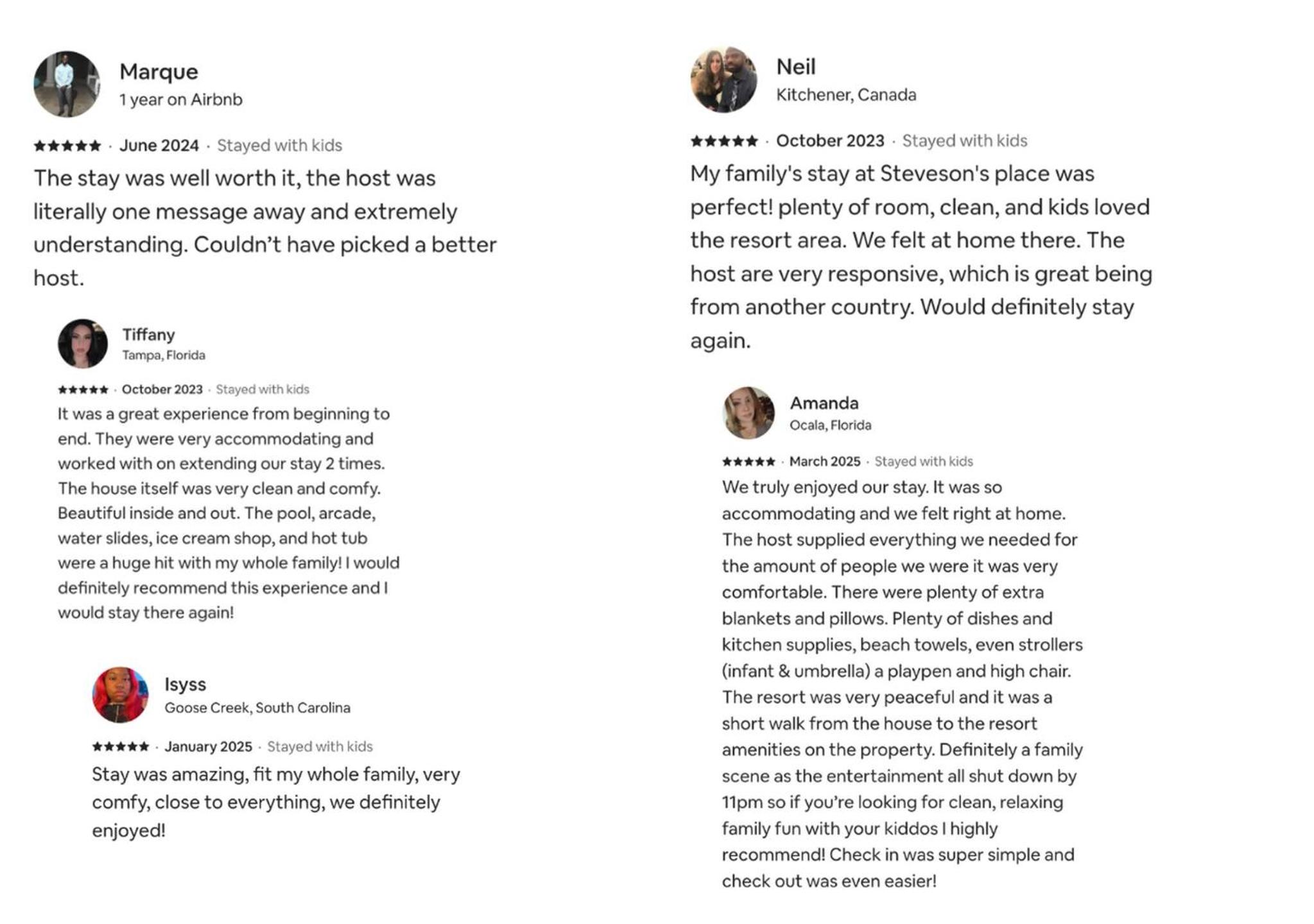Click the name Amanda
Viewport: 1314px width, 924px height.
[x=824, y=403]
